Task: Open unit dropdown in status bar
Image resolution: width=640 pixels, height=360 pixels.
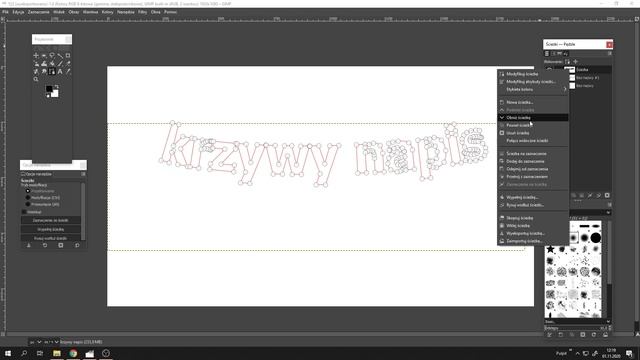Action: tap(36, 342)
